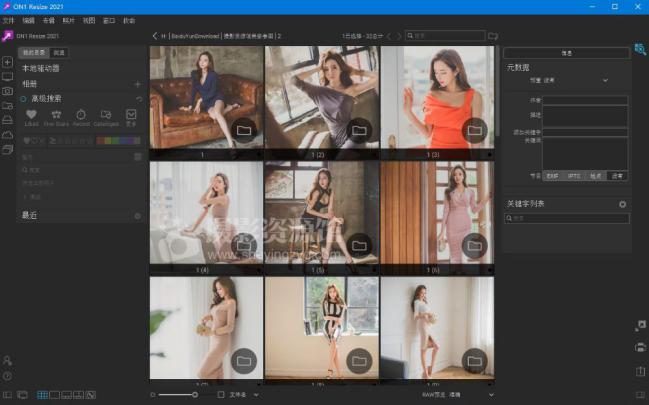Image resolution: width=649 pixels, height=405 pixels.
Task: Click the 信息 button in right panel
Action: coord(566,53)
